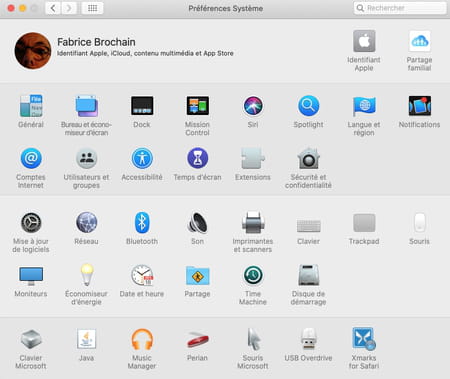Click the Rechercher search field
Image resolution: width=450 pixels, height=379 pixels.
coord(400,8)
